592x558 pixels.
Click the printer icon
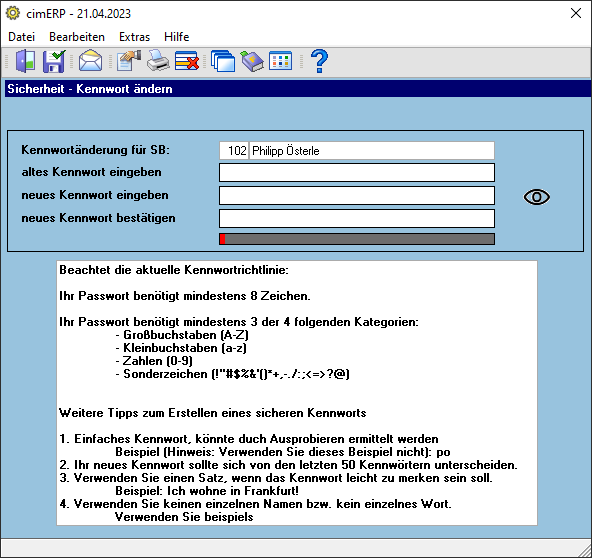158,61
